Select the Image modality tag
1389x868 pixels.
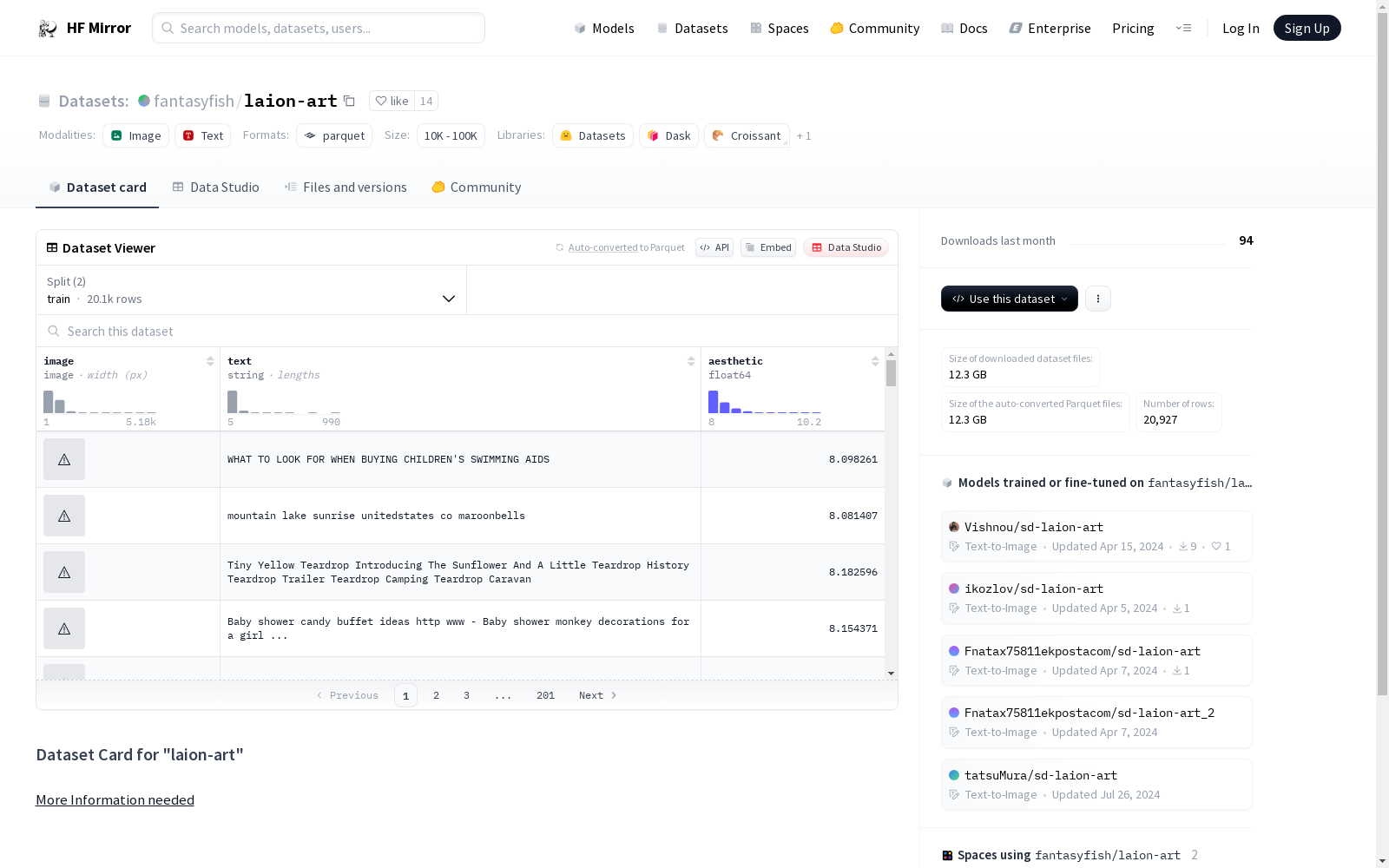[136, 135]
